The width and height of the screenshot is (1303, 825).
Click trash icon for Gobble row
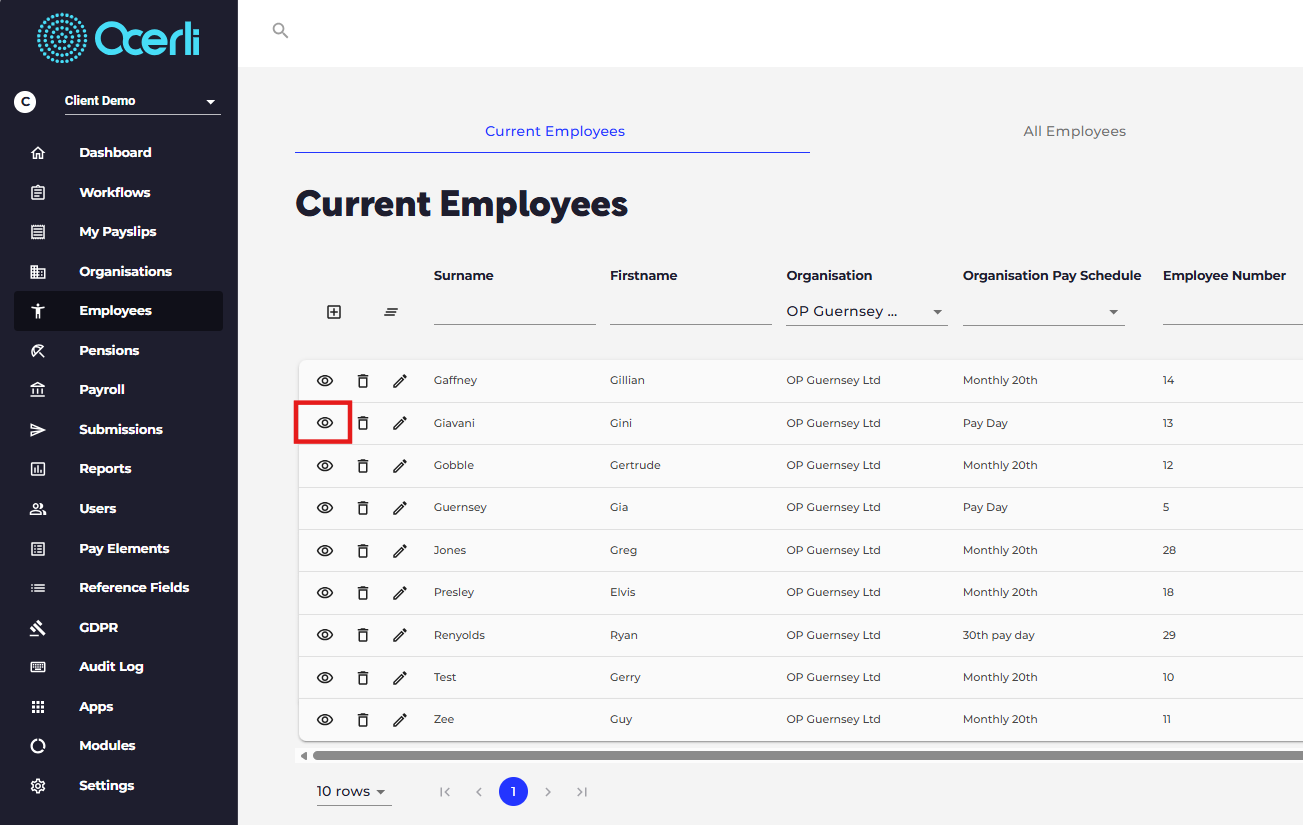point(363,466)
